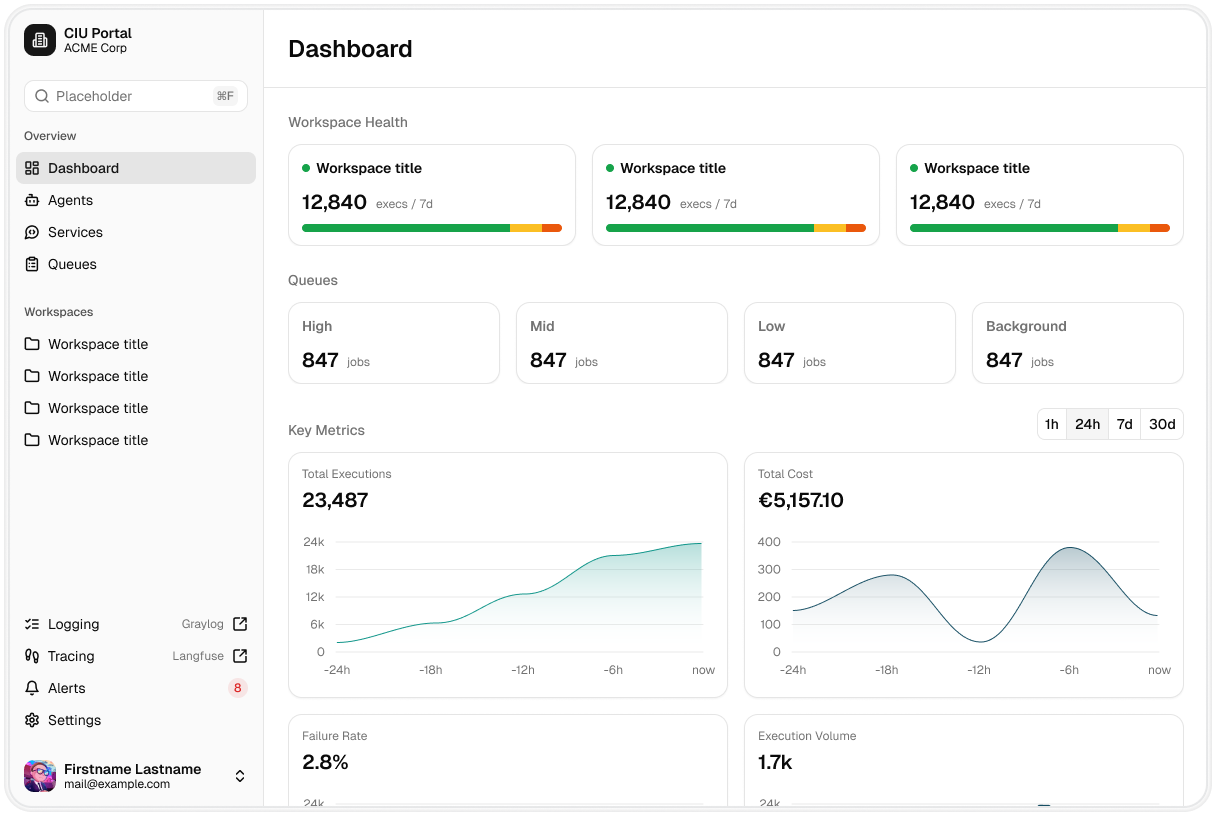Click the ⌘F shortcut badge
This screenshot has width=1216, height=816.
[x=225, y=96]
